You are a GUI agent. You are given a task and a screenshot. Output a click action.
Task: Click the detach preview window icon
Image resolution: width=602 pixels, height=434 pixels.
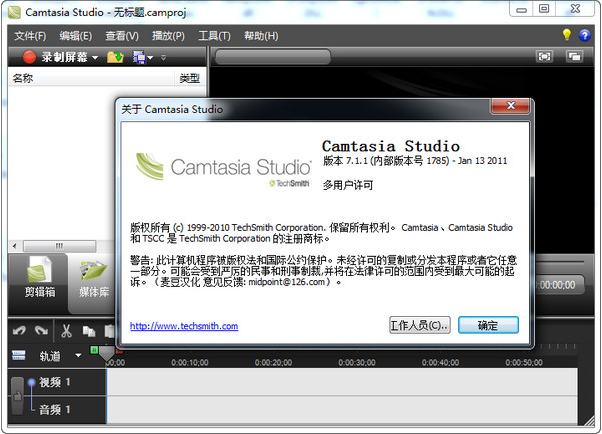(x=574, y=56)
